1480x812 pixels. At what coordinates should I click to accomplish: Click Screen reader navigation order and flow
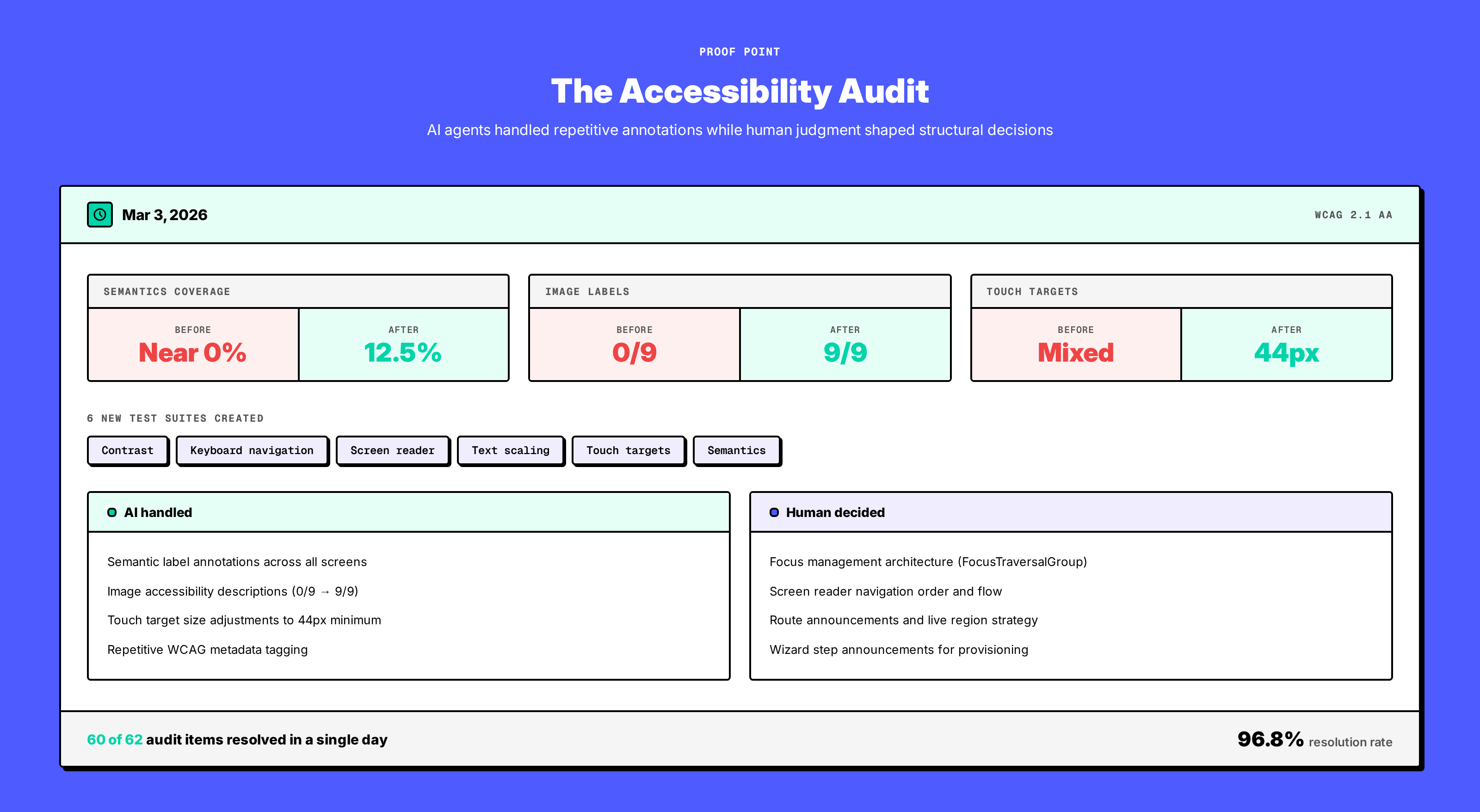click(885, 591)
